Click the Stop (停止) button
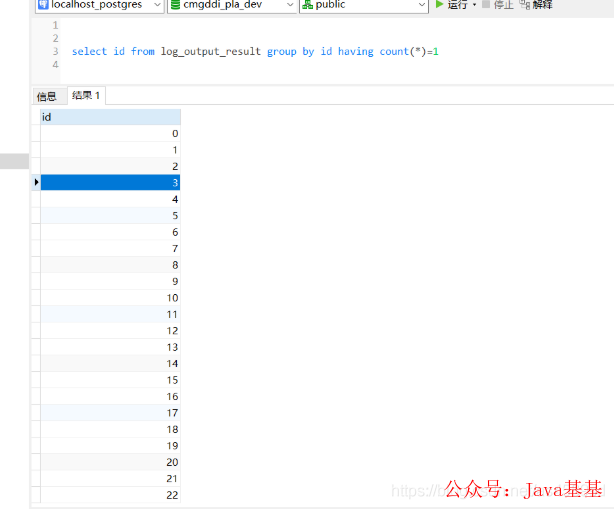The height and width of the screenshot is (509, 614). click(x=498, y=5)
